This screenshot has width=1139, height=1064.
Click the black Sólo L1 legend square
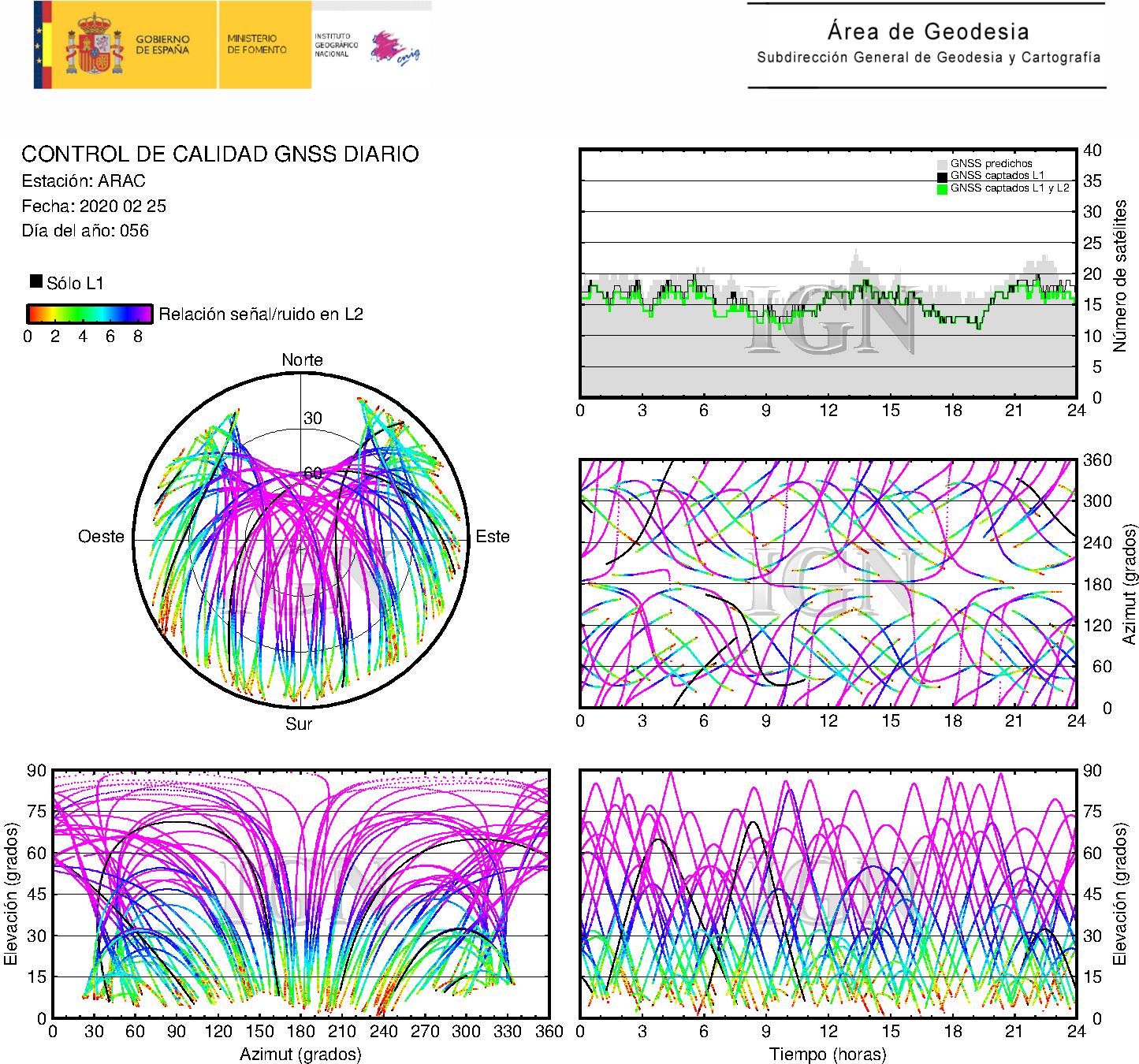click(x=36, y=281)
